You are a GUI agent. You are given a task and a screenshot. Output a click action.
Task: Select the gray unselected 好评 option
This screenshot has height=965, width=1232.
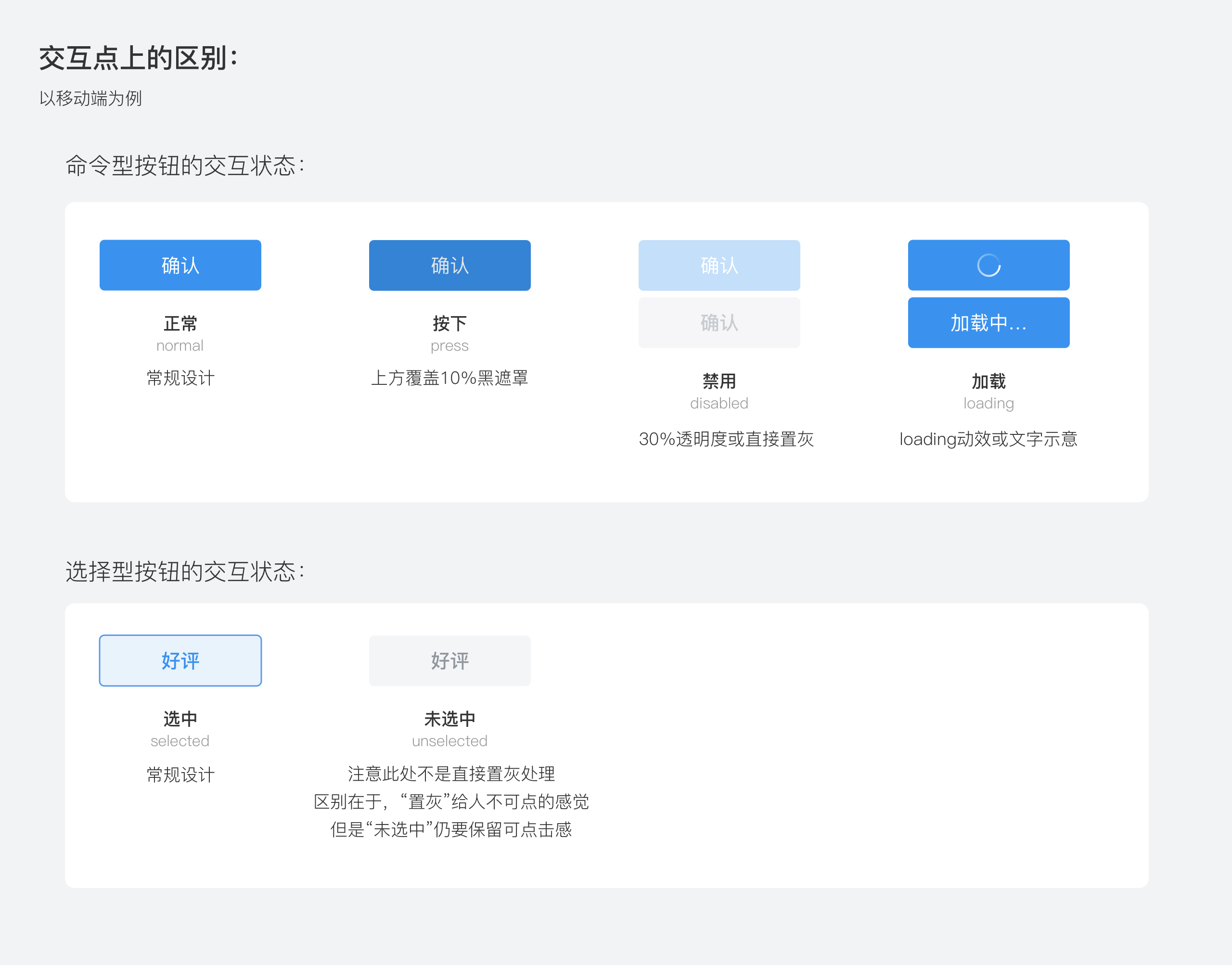[x=449, y=660]
